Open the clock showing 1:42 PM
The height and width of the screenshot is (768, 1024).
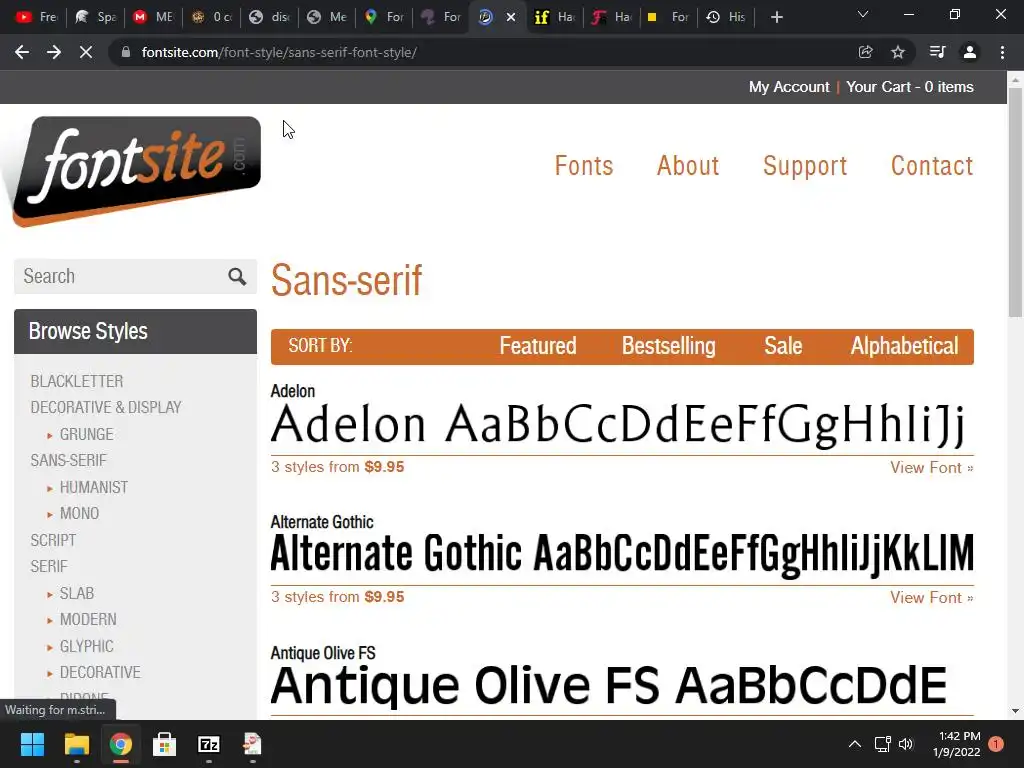(957, 744)
